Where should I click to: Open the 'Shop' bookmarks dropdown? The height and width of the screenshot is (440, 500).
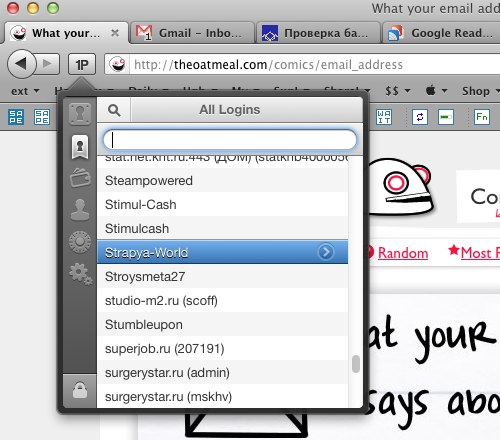pos(480,91)
